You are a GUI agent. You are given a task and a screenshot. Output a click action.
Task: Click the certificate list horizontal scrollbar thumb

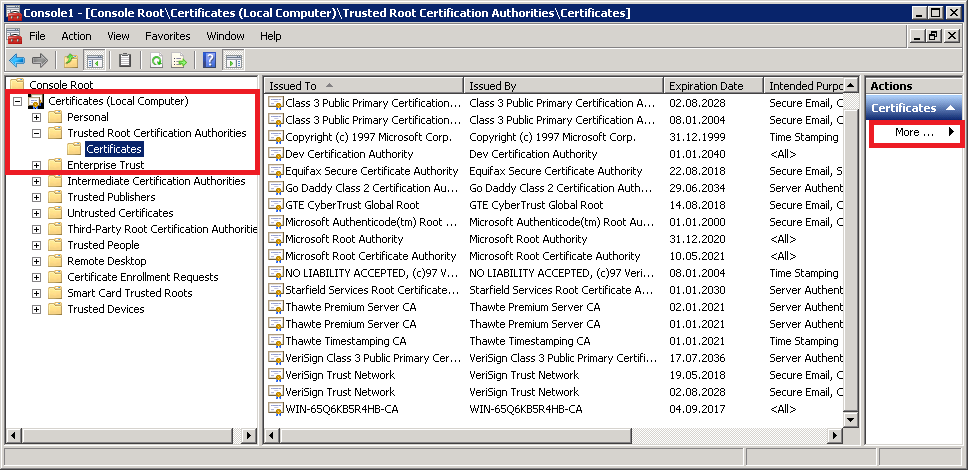click(455, 436)
